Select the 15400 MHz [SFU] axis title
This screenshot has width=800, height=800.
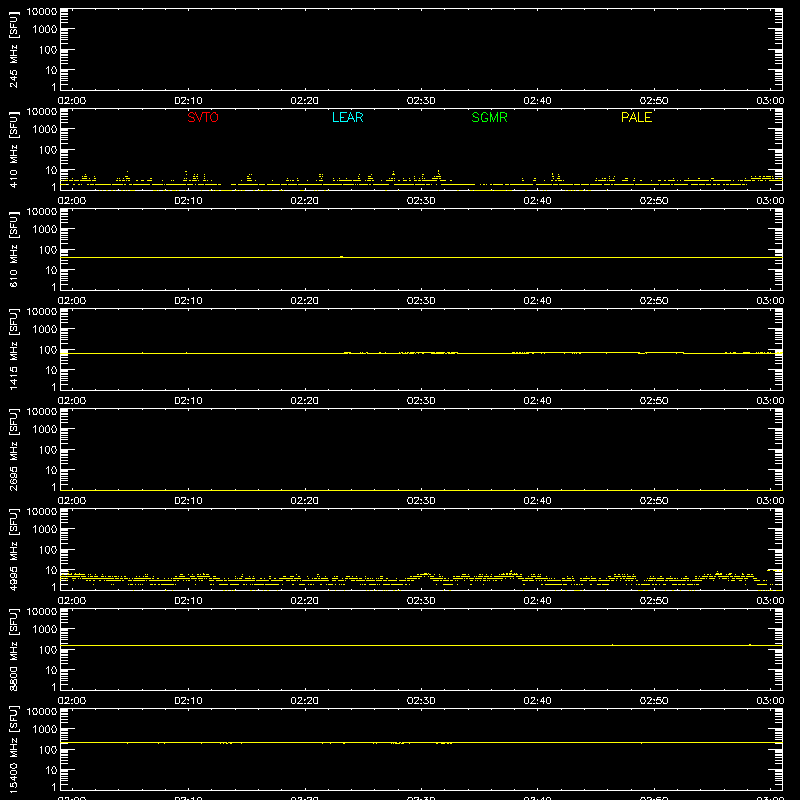(13, 748)
